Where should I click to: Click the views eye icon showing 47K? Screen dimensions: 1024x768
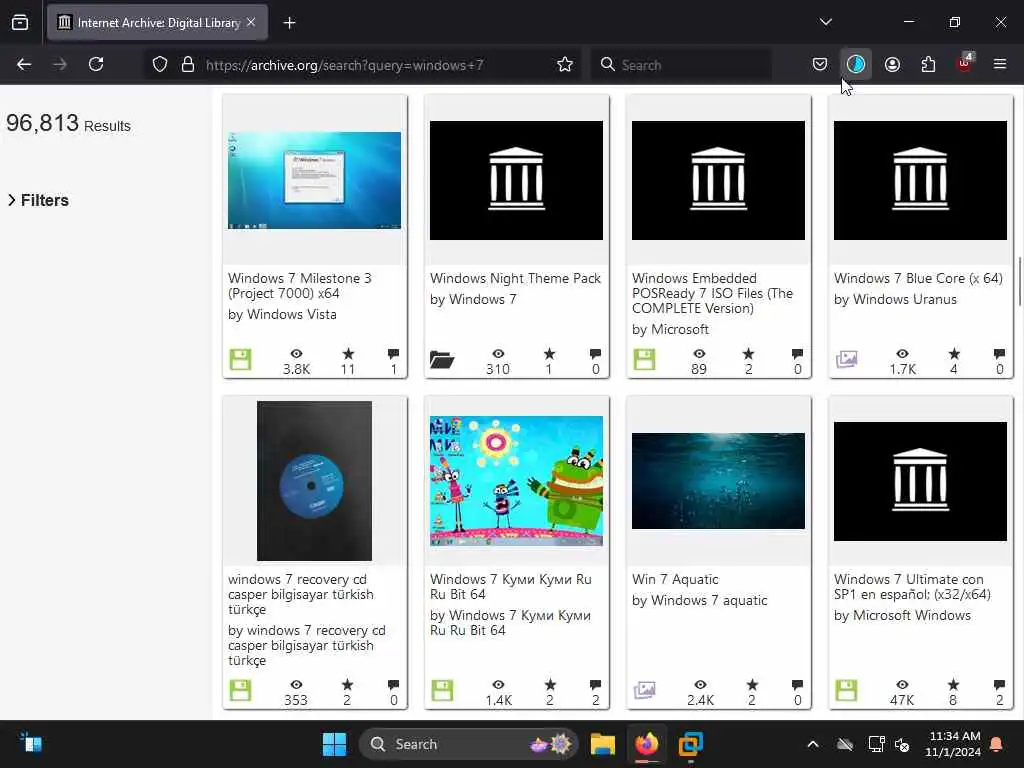902,684
